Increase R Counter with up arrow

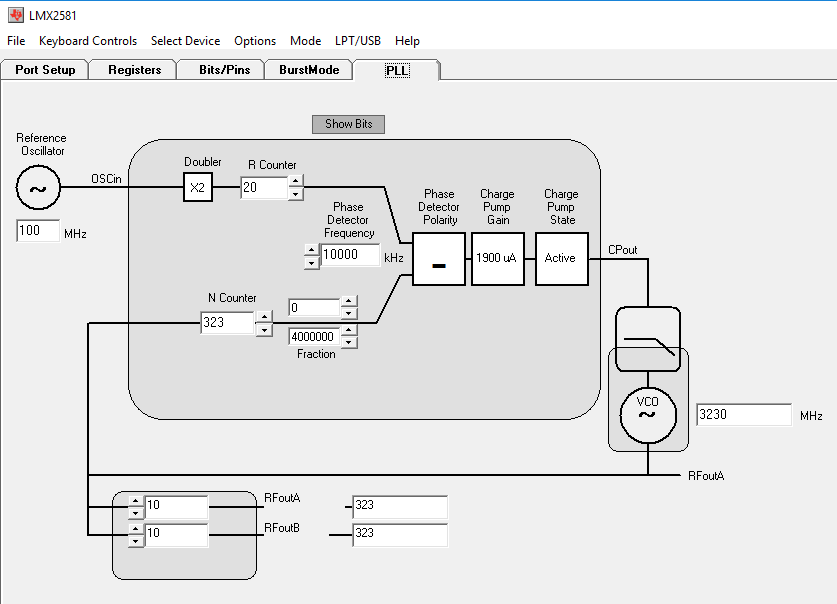pos(296,181)
